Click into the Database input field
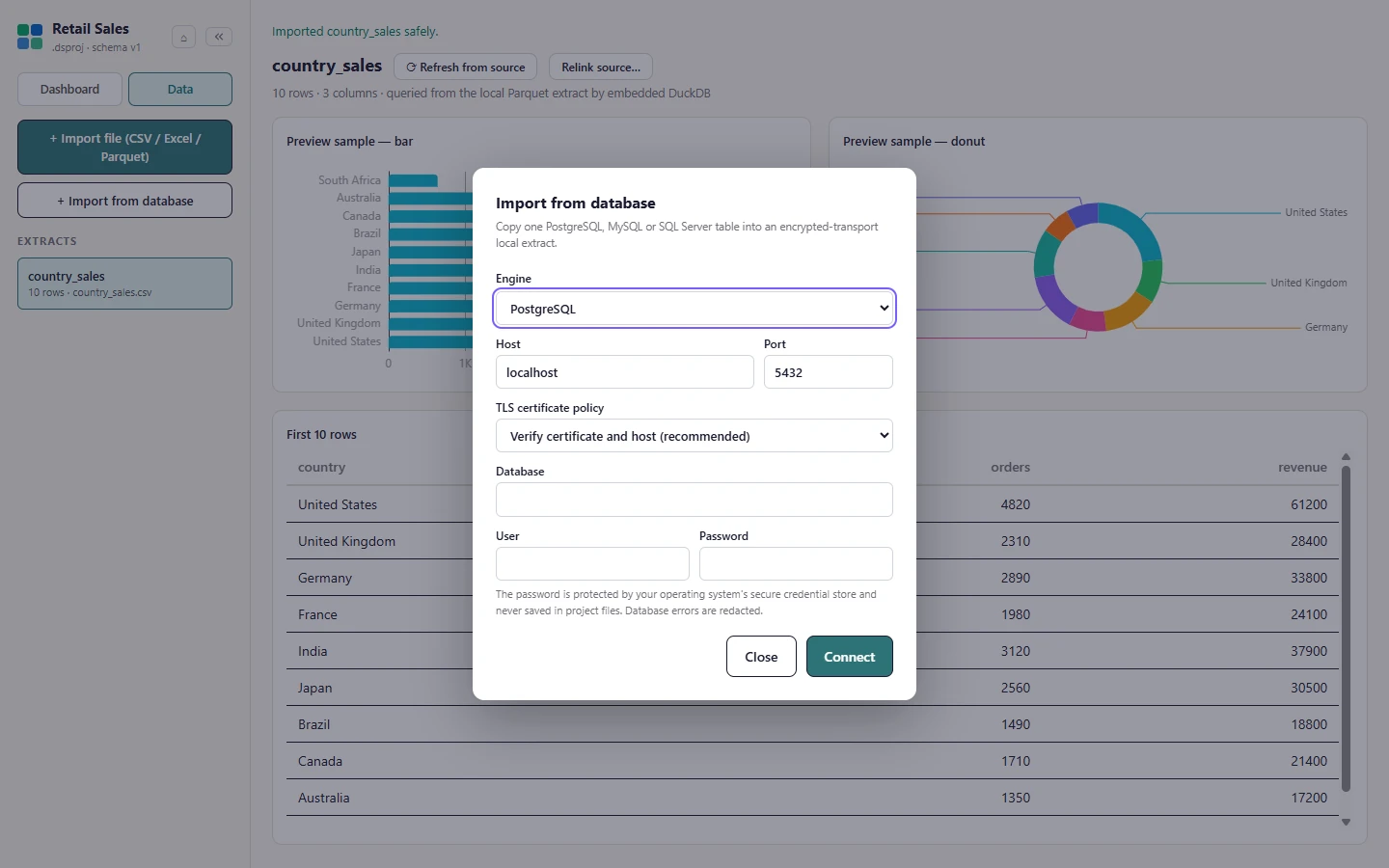1389x868 pixels. click(x=694, y=500)
